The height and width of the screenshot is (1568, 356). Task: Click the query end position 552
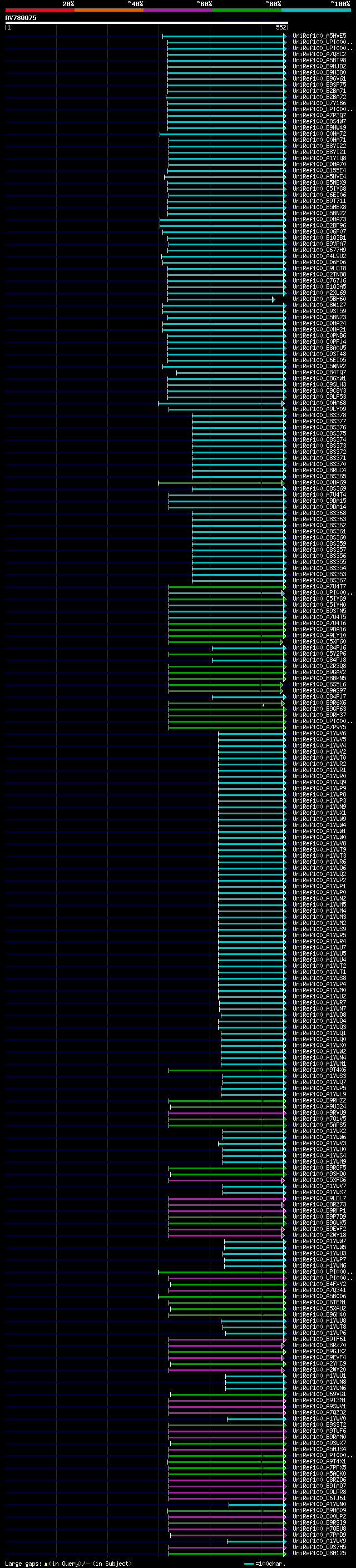coord(281,27)
